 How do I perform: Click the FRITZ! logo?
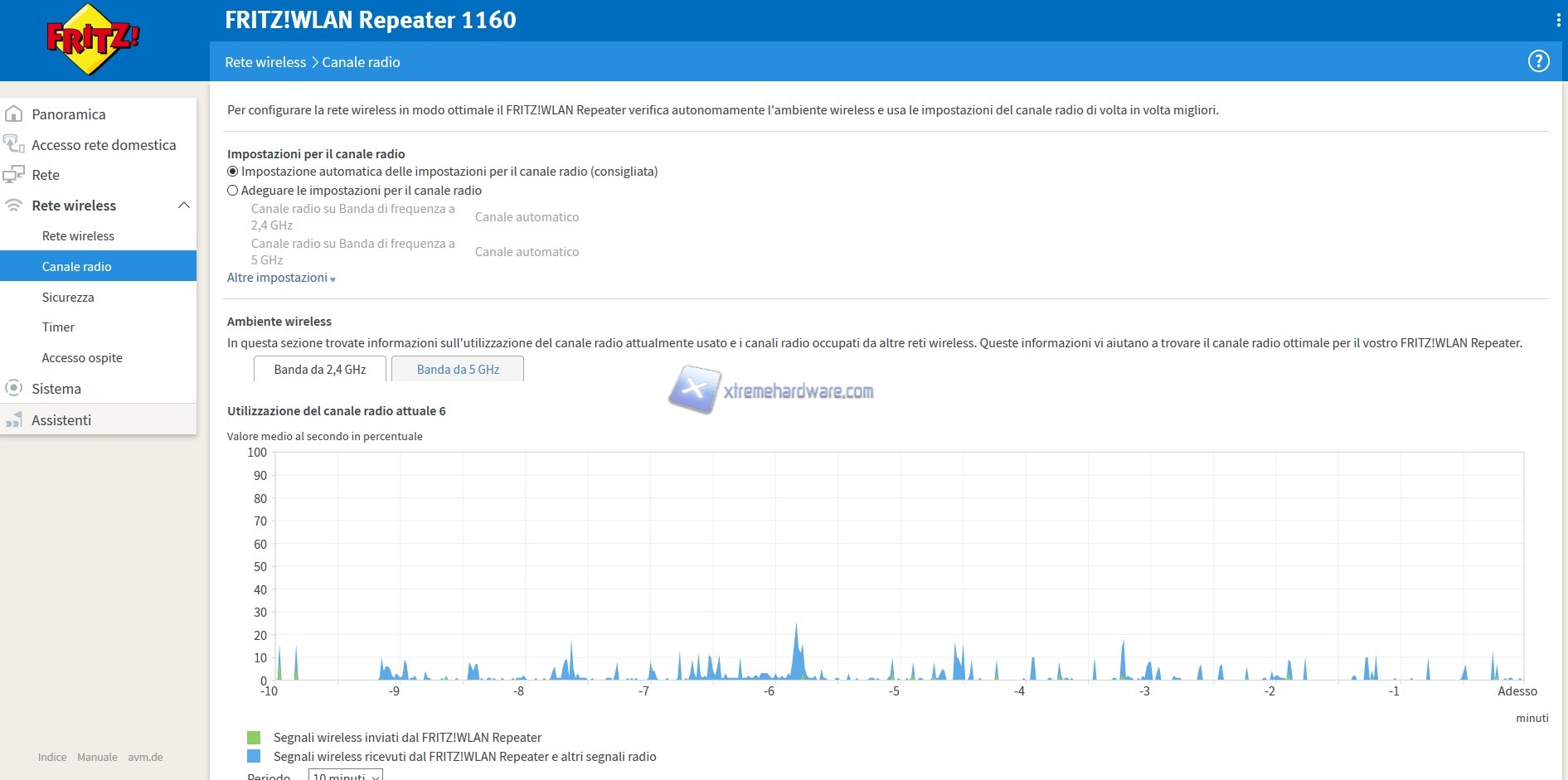(93, 39)
